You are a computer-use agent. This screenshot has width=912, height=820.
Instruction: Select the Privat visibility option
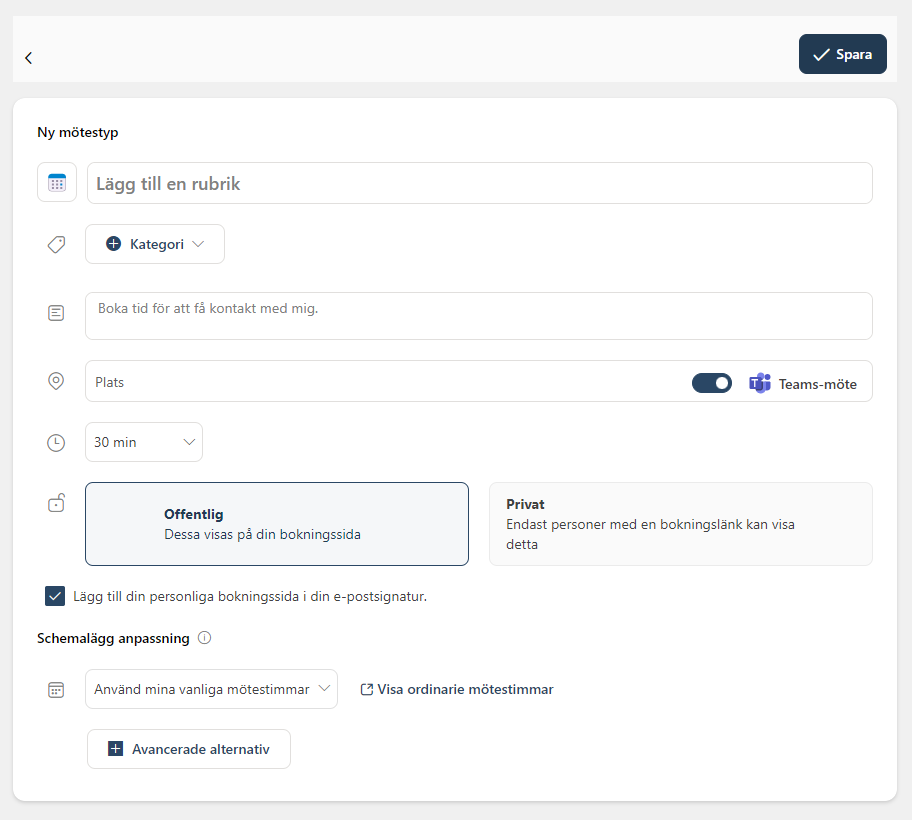pyautogui.click(x=681, y=524)
